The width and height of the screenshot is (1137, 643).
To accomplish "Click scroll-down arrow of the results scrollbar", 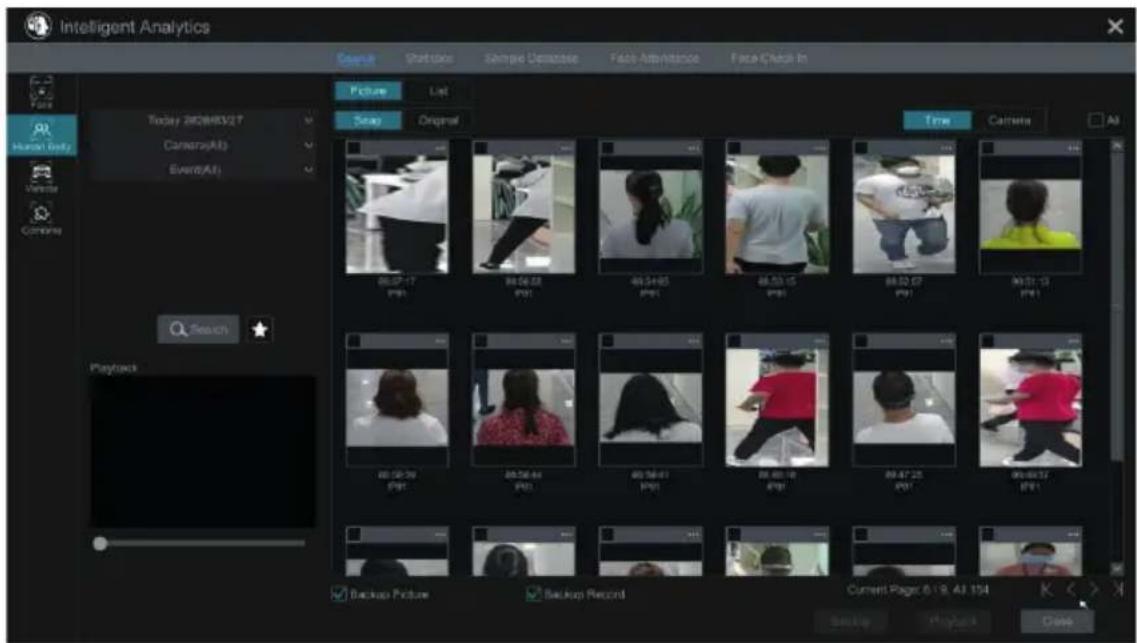I will click(x=1117, y=569).
